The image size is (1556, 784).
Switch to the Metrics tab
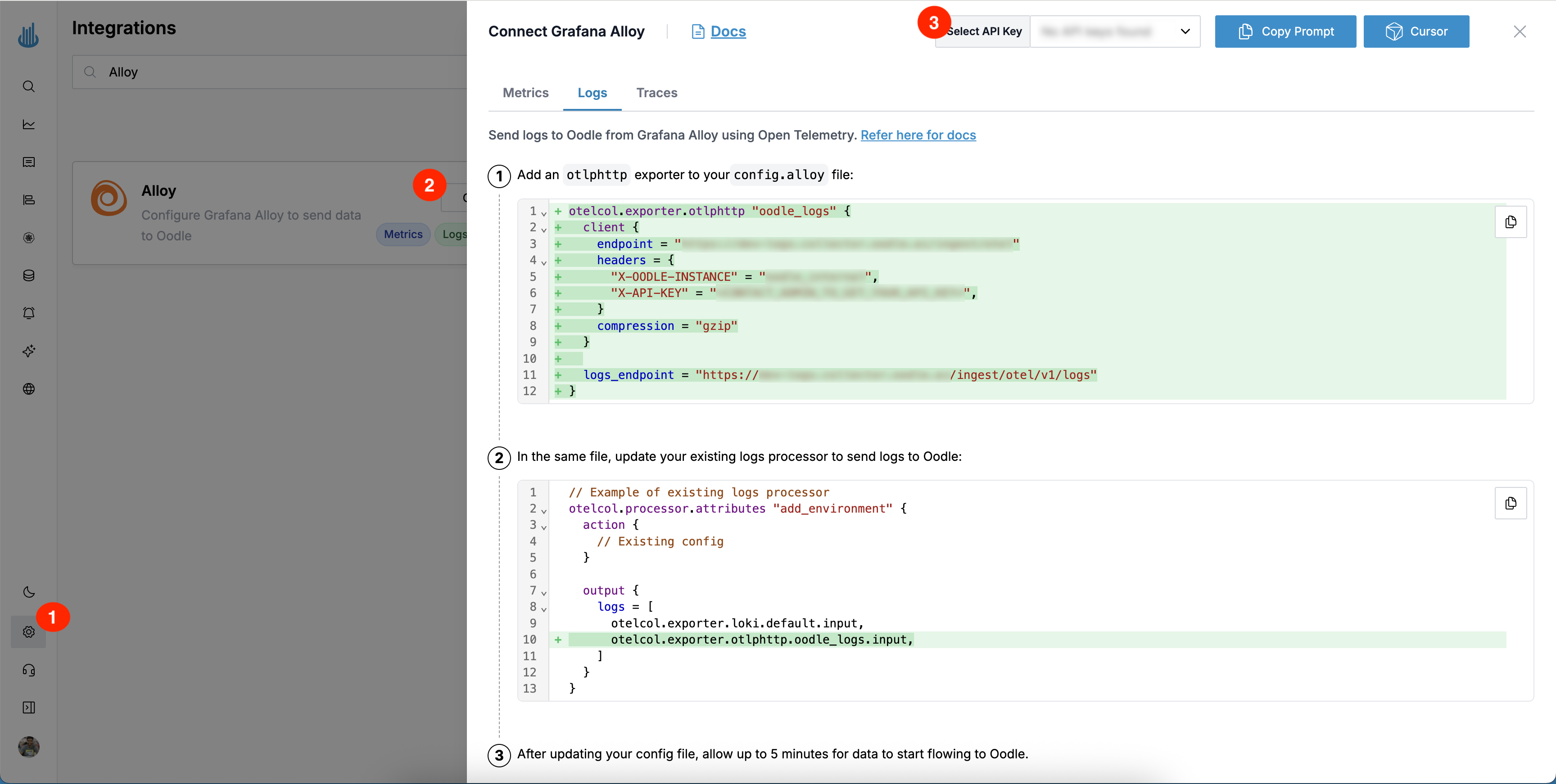[x=525, y=92]
